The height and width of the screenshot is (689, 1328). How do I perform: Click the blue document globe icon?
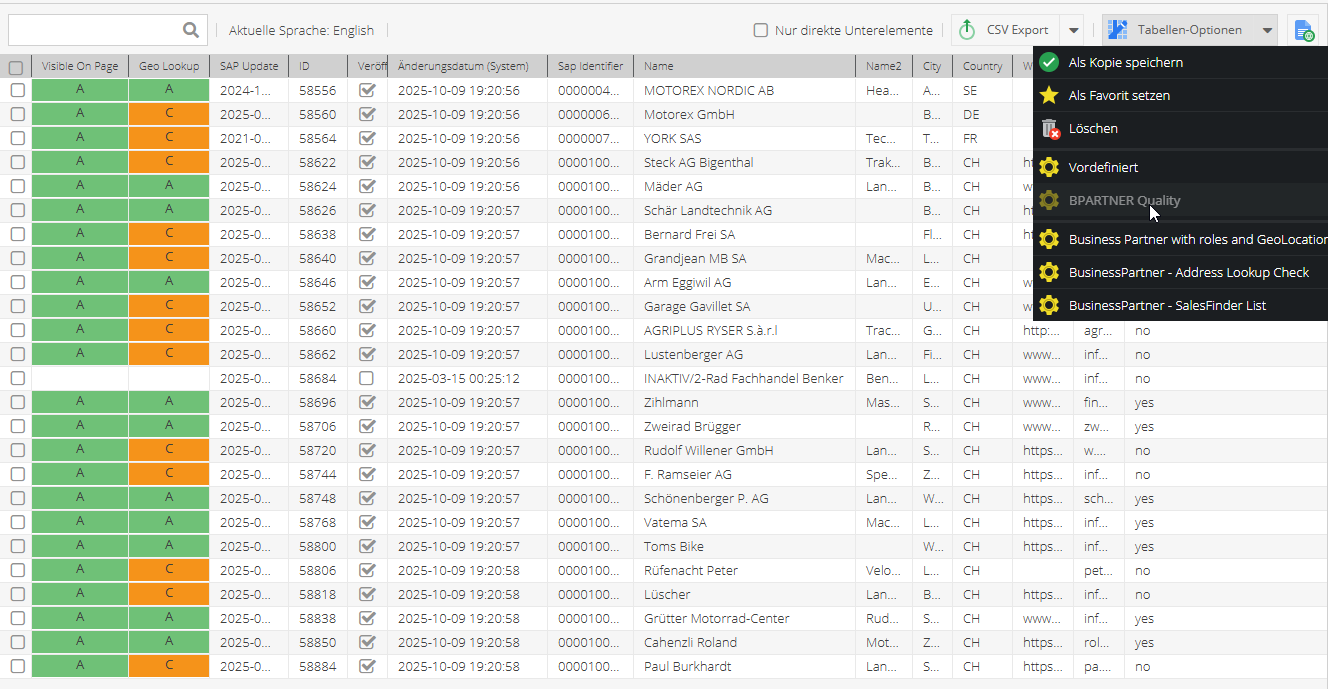[x=1304, y=31]
